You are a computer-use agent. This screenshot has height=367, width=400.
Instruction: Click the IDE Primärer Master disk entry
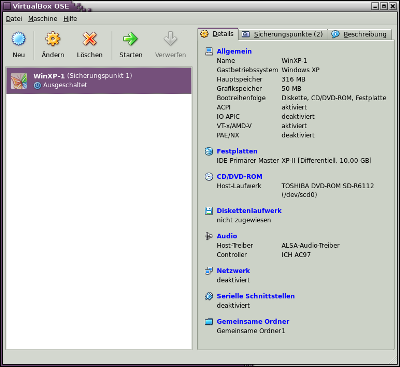pos(294,161)
